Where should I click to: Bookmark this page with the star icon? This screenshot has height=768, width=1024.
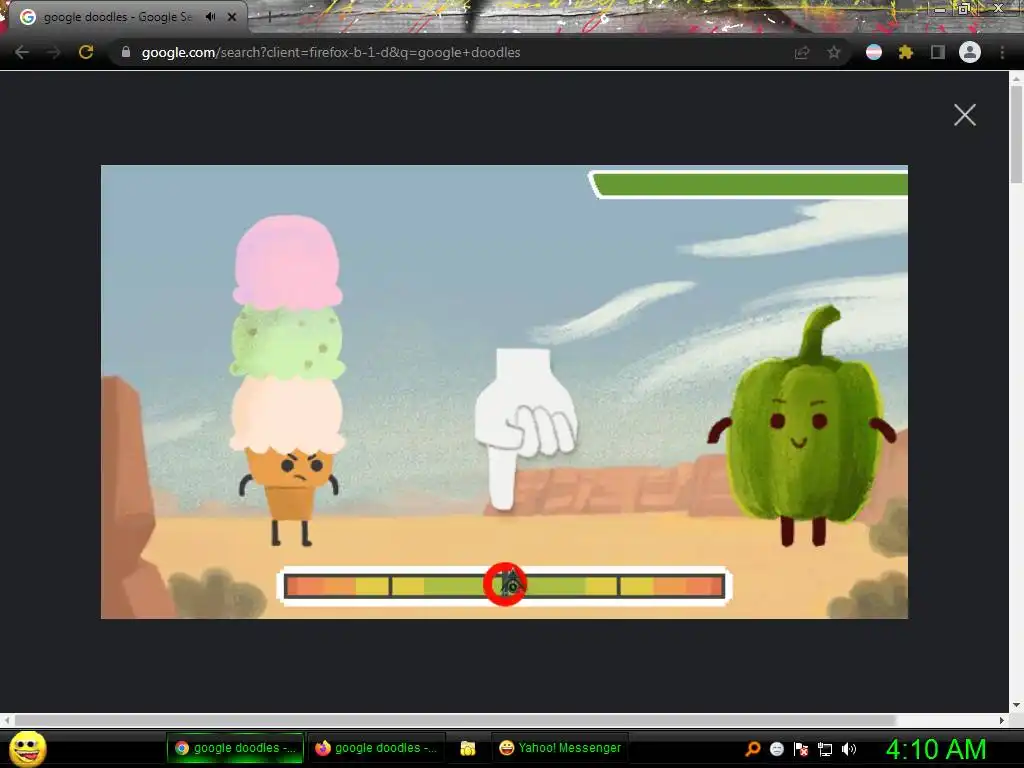[x=834, y=52]
